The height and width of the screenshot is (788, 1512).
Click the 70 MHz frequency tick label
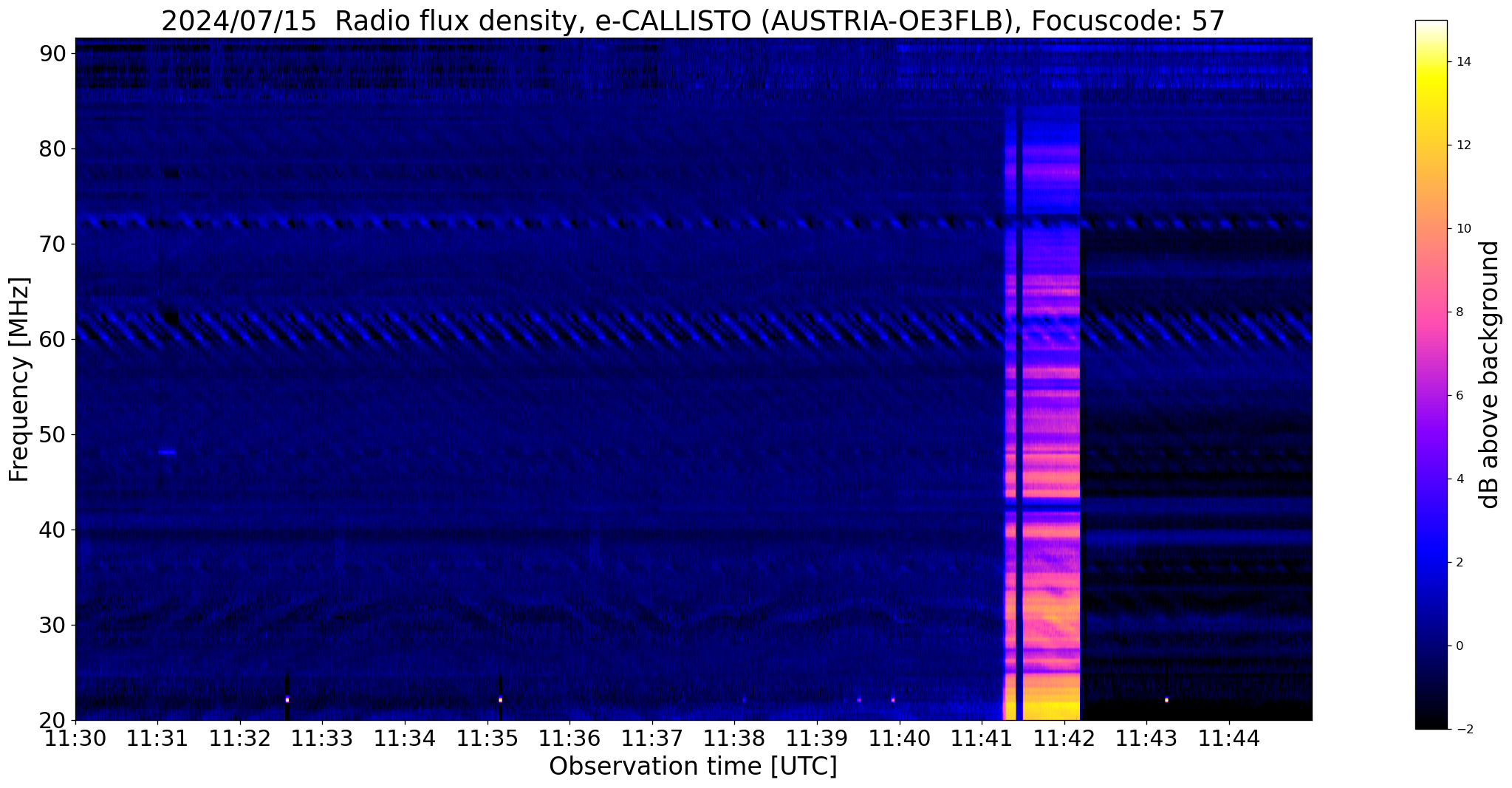pyautogui.click(x=52, y=244)
